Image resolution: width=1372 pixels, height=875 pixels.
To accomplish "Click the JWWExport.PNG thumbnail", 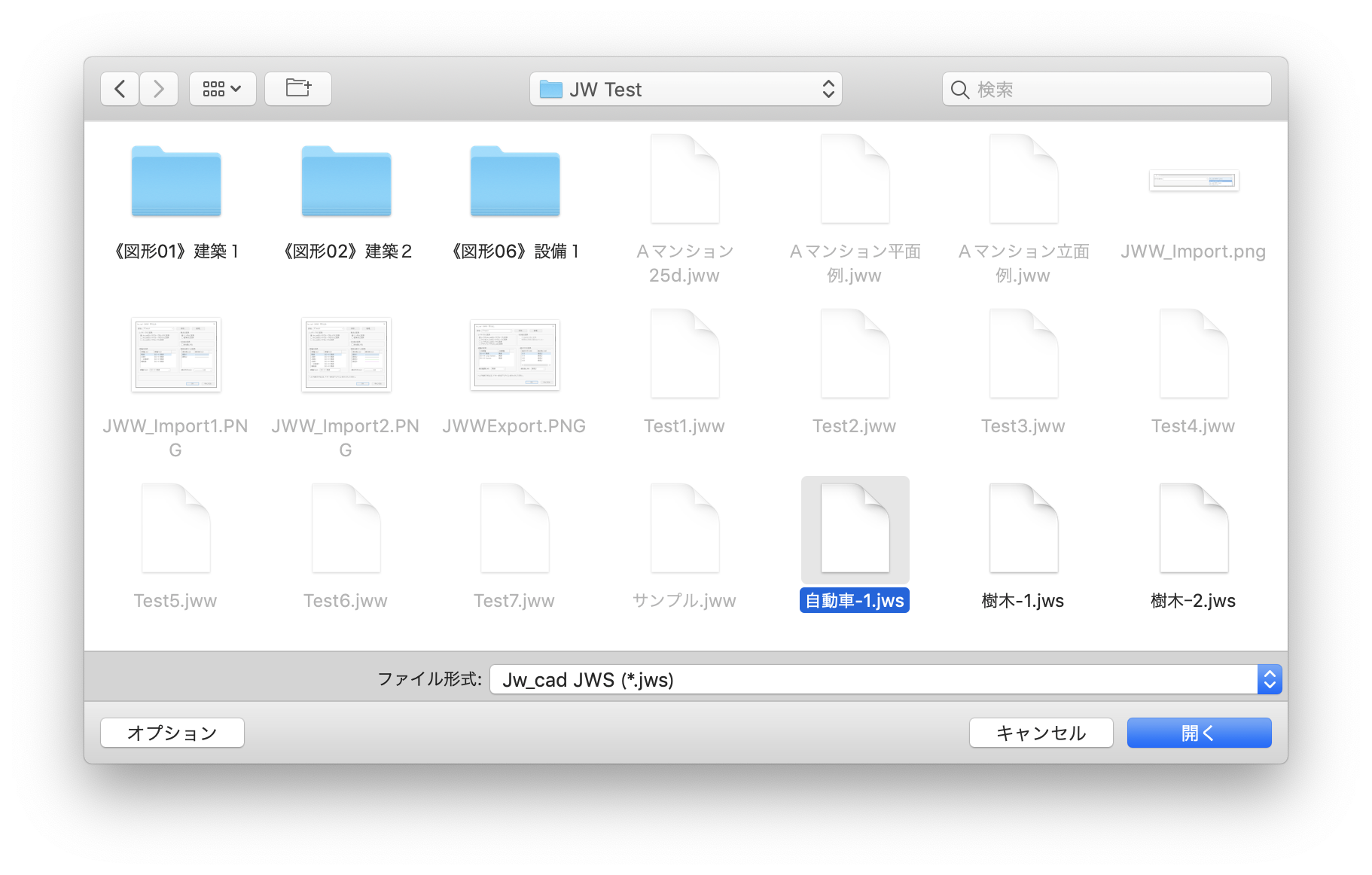I will 515,355.
